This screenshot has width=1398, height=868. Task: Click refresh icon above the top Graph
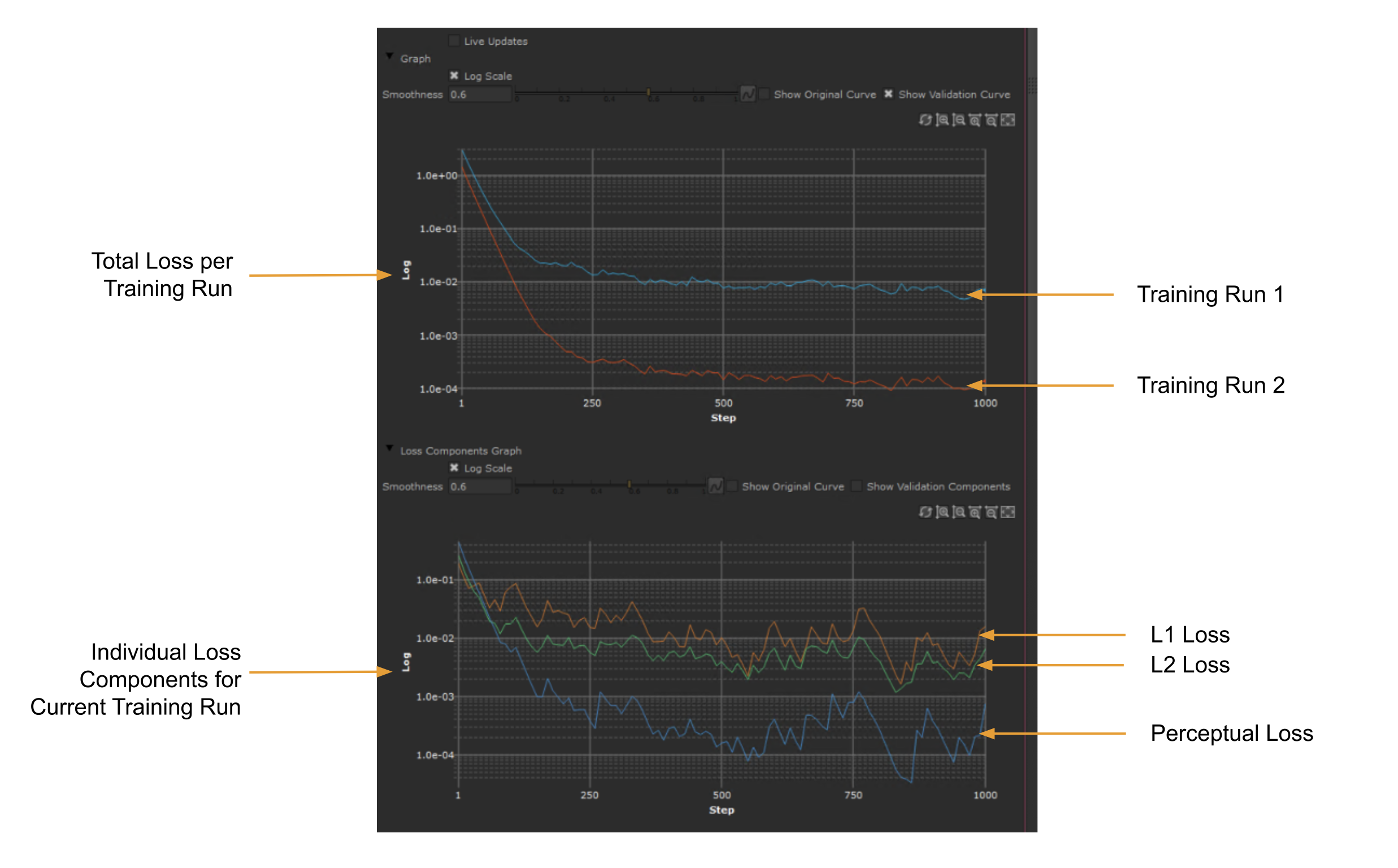click(924, 120)
